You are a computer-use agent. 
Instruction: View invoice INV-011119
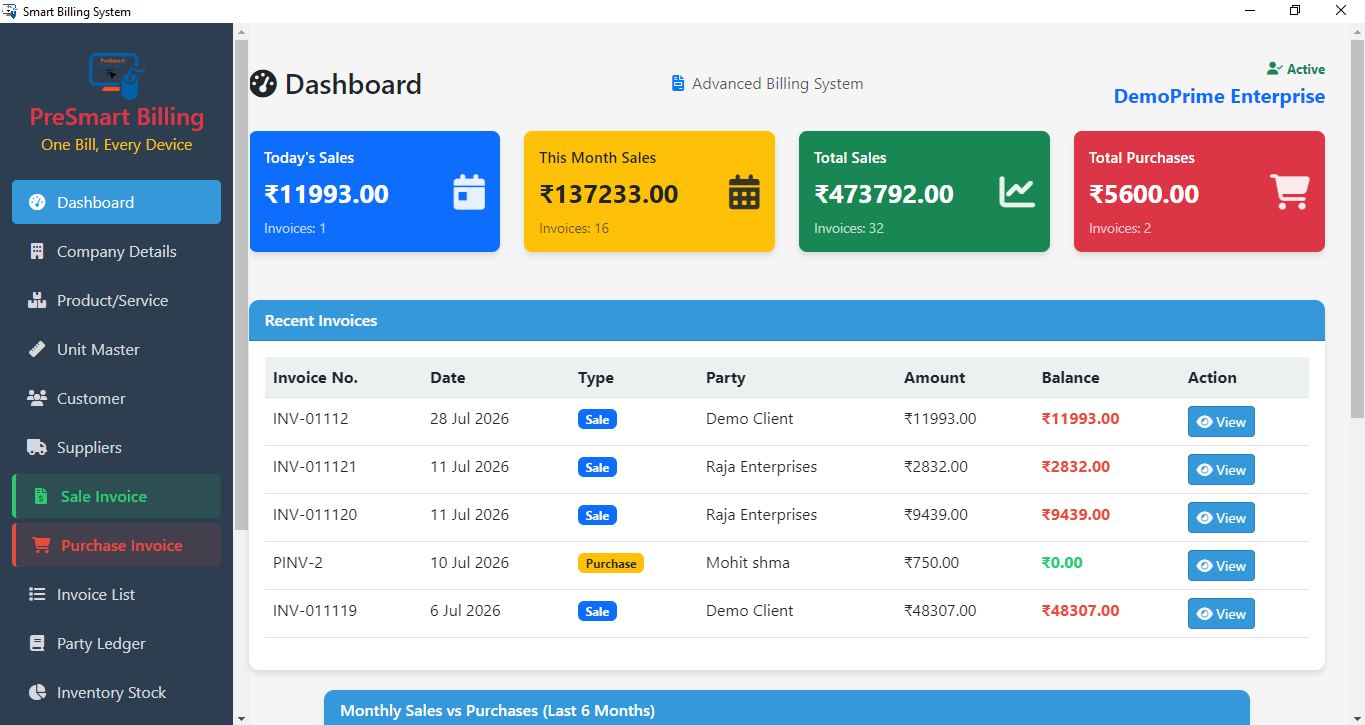1221,614
